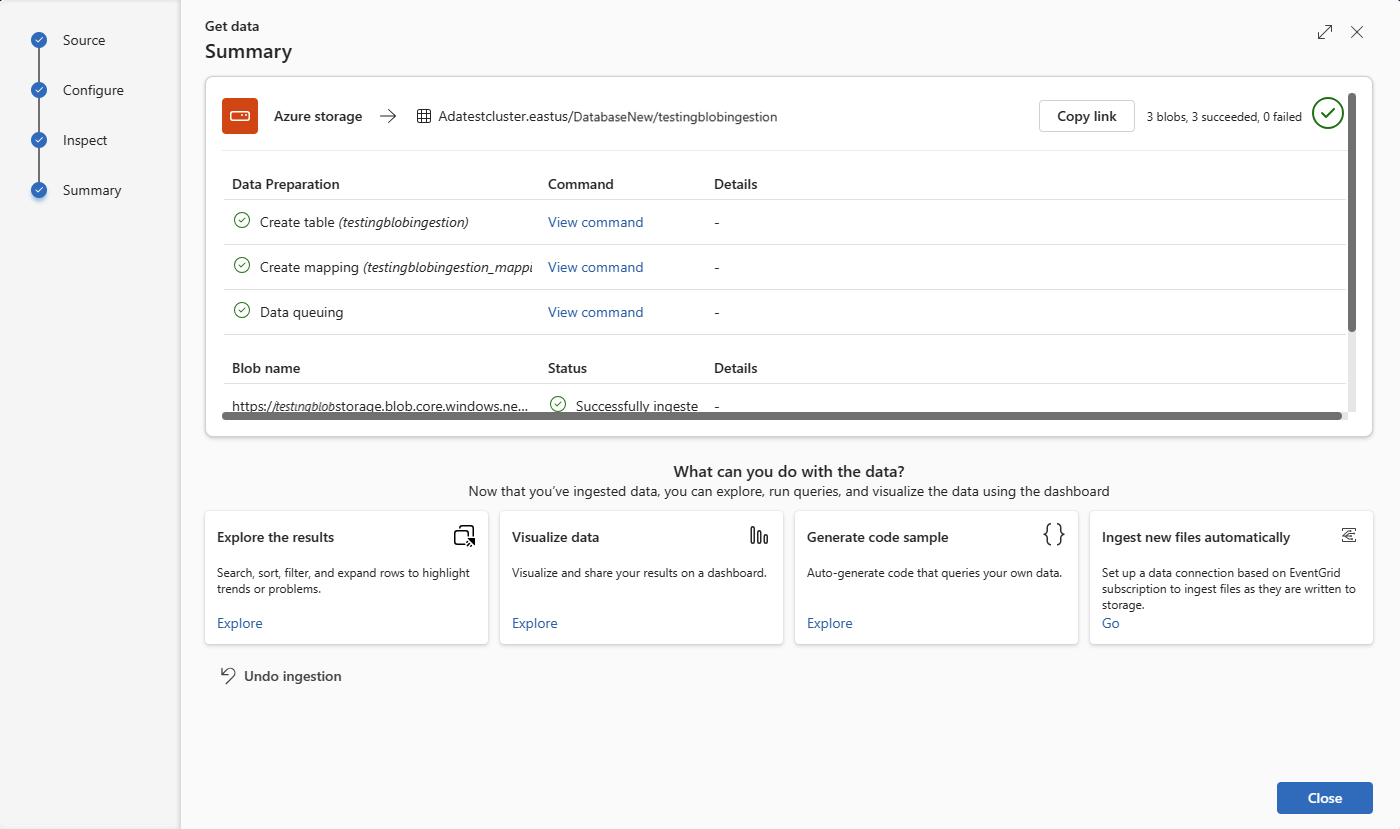Expand the Get data dialog to full screen
Image resolution: width=1400 pixels, height=829 pixels.
[1325, 32]
